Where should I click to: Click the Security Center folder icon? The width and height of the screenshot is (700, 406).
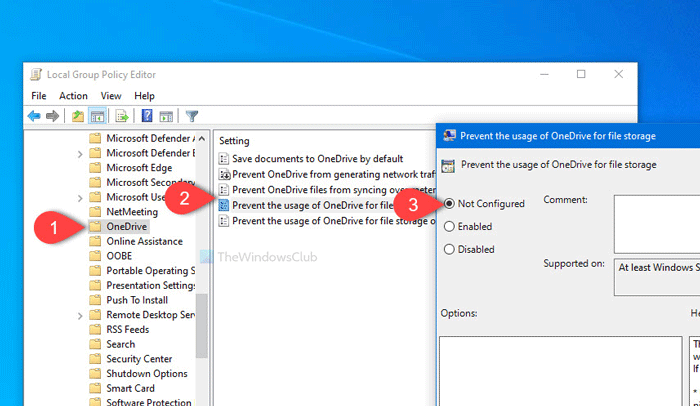[x=95, y=359]
